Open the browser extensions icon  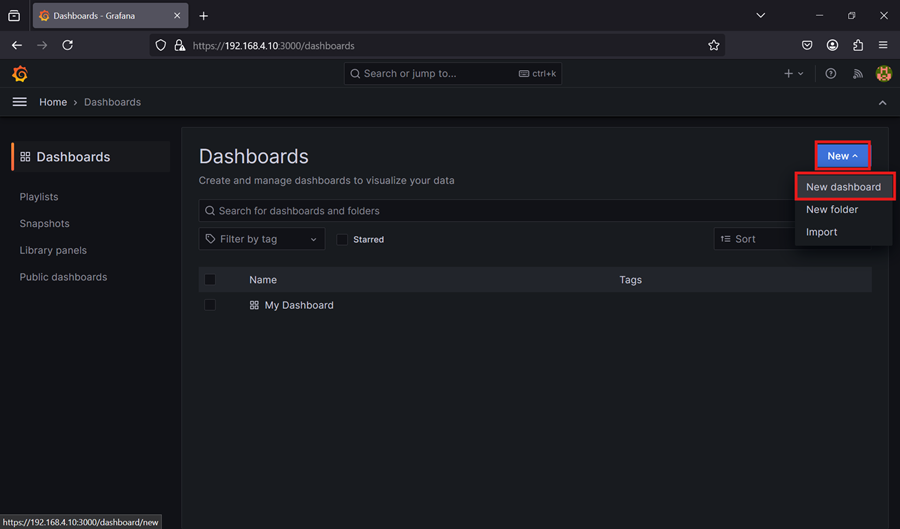tap(858, 45)
